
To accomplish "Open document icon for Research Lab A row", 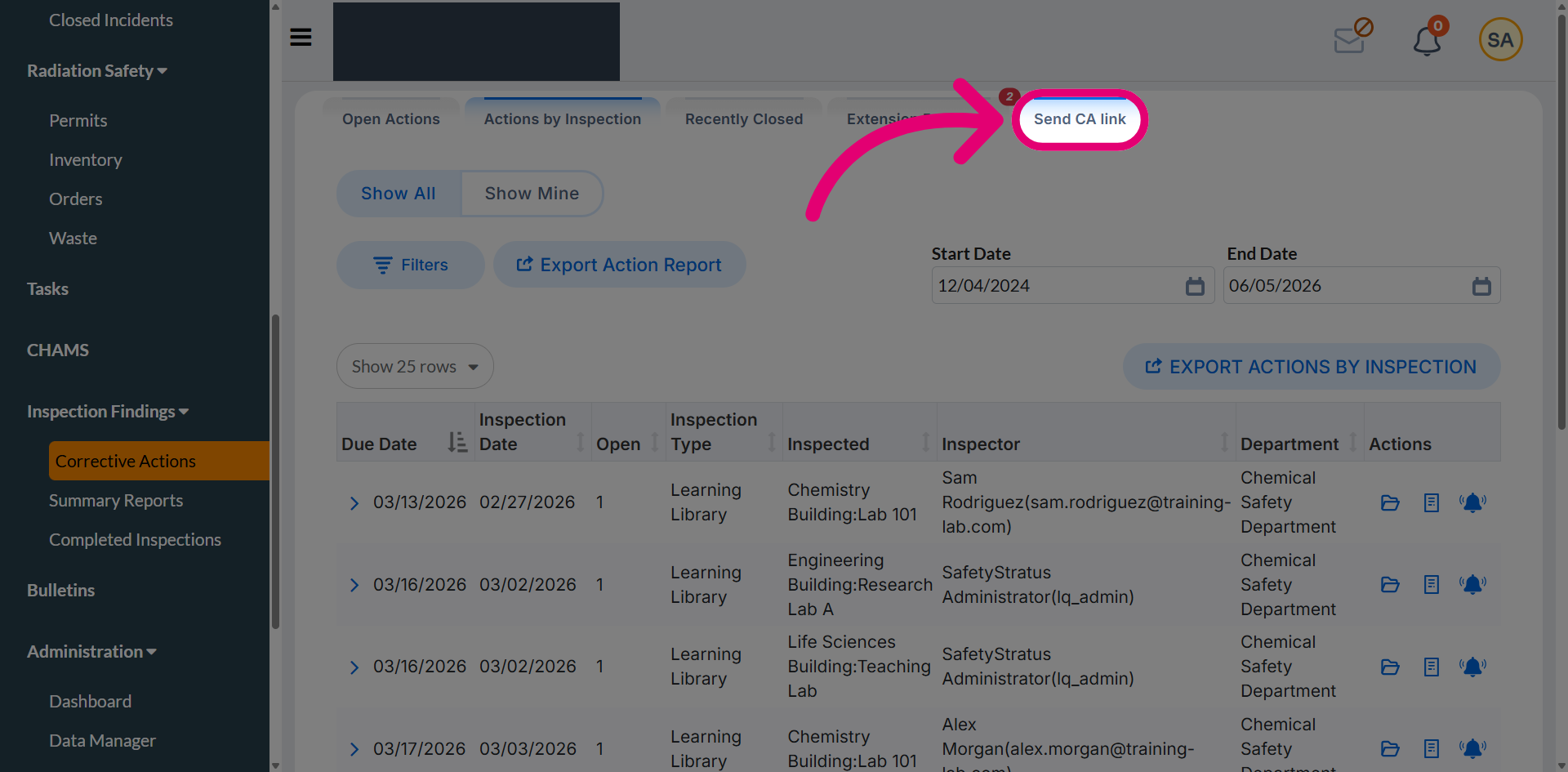I will pos(1431,584).
